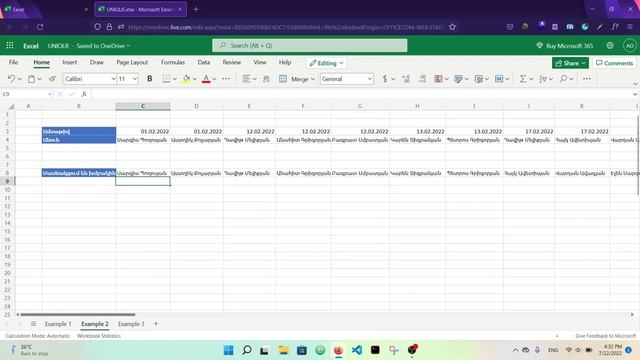This screenshot has height=360, width=640.
Task: Expand the borders dropdown arrow
Action: (174, 79)
